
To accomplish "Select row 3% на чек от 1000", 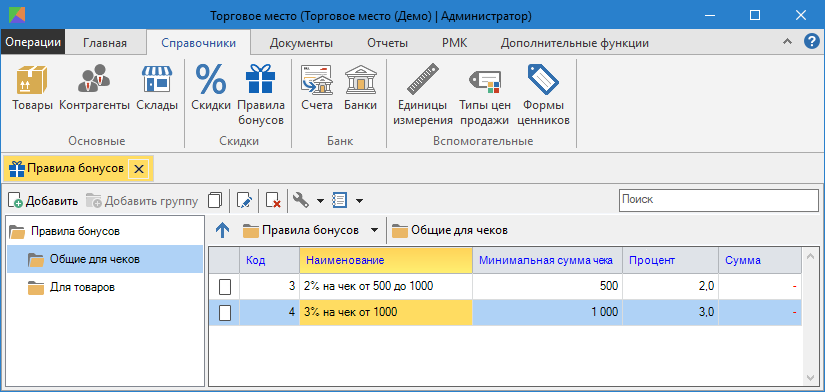I will 506,312.
